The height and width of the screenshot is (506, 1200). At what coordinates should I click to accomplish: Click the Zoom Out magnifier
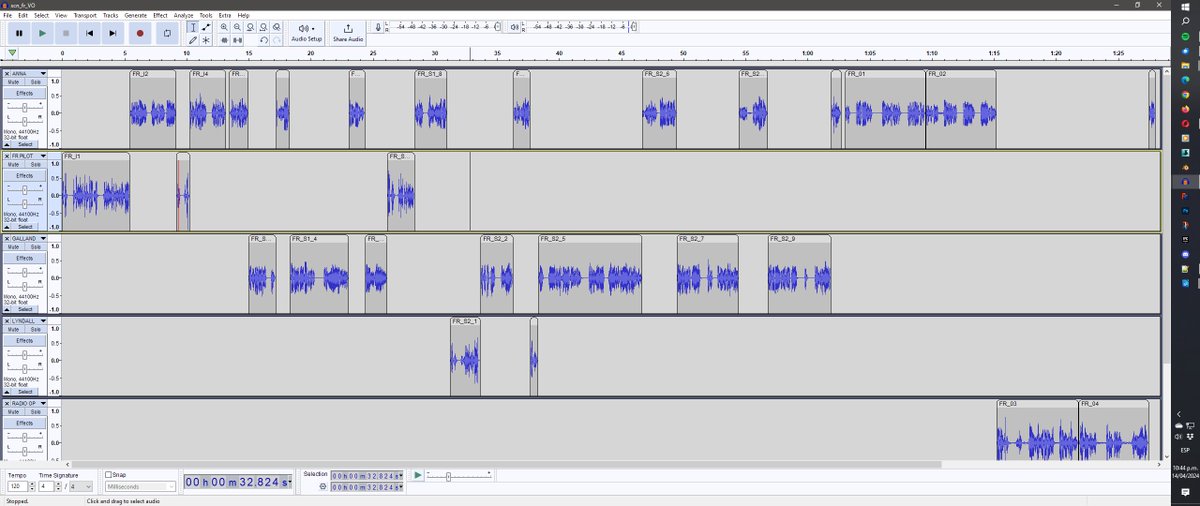(x=236, y=27)
